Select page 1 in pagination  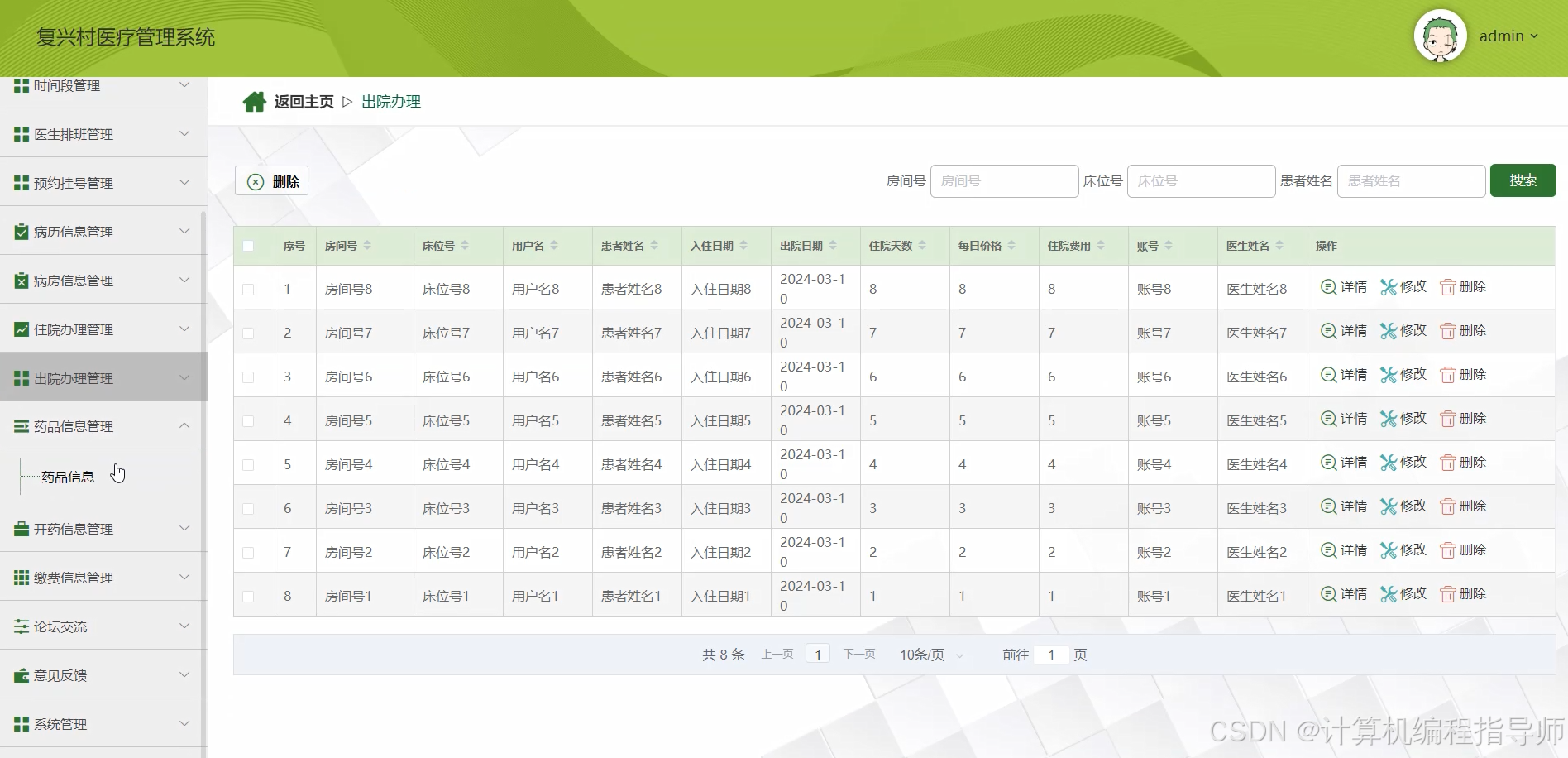pos(818,655)
